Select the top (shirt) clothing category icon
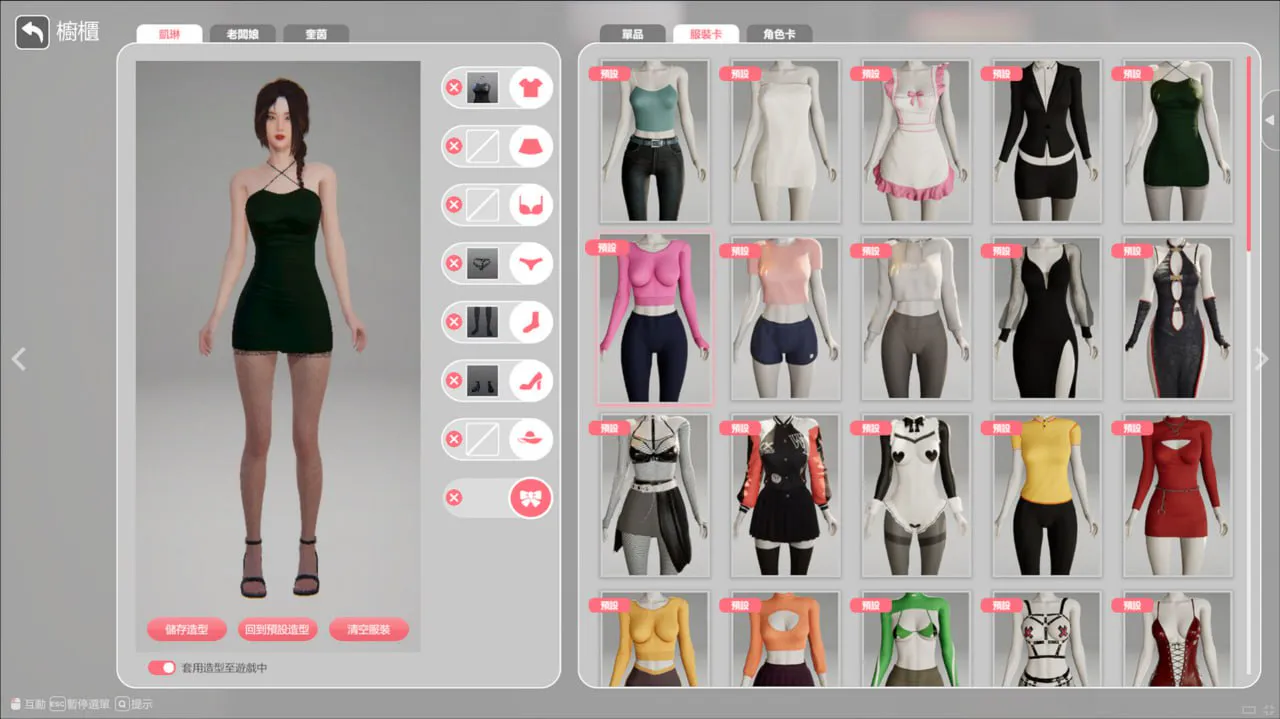This screenshot has height=719, width=1280. click(530, 88)
